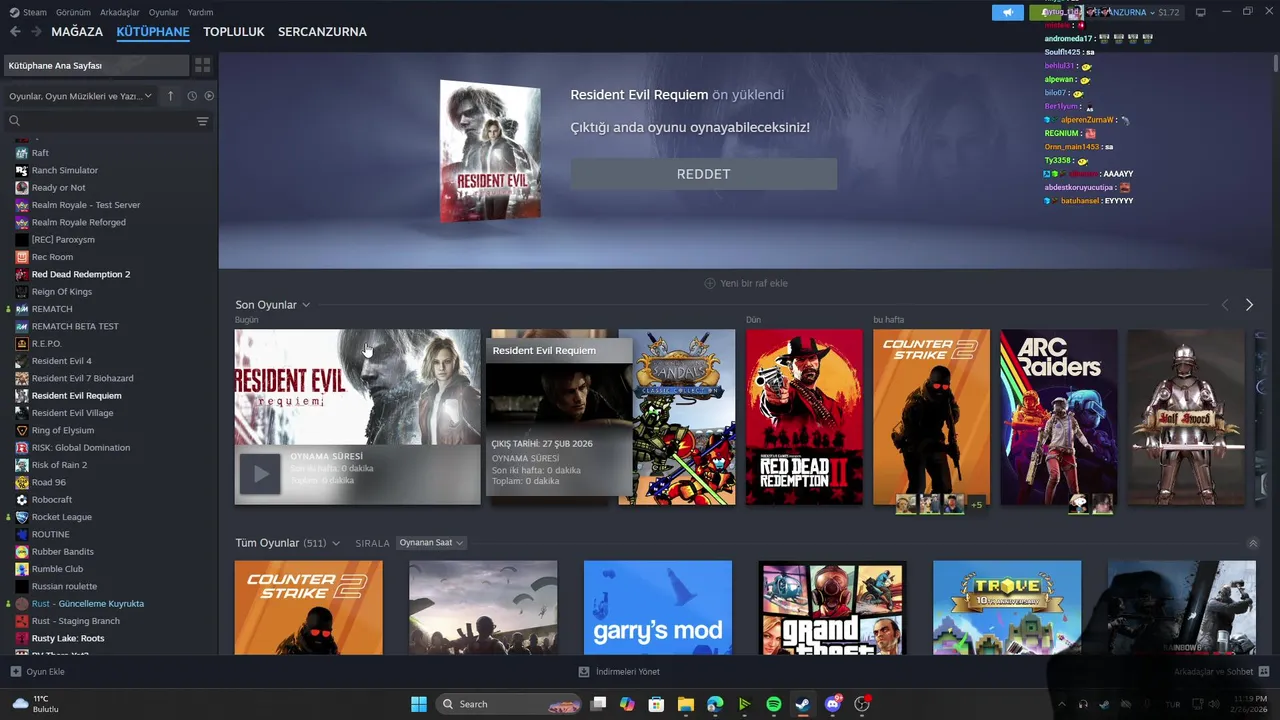Click into the library search field
This screenshot has width=1280, height=720.
pos(108,121)
